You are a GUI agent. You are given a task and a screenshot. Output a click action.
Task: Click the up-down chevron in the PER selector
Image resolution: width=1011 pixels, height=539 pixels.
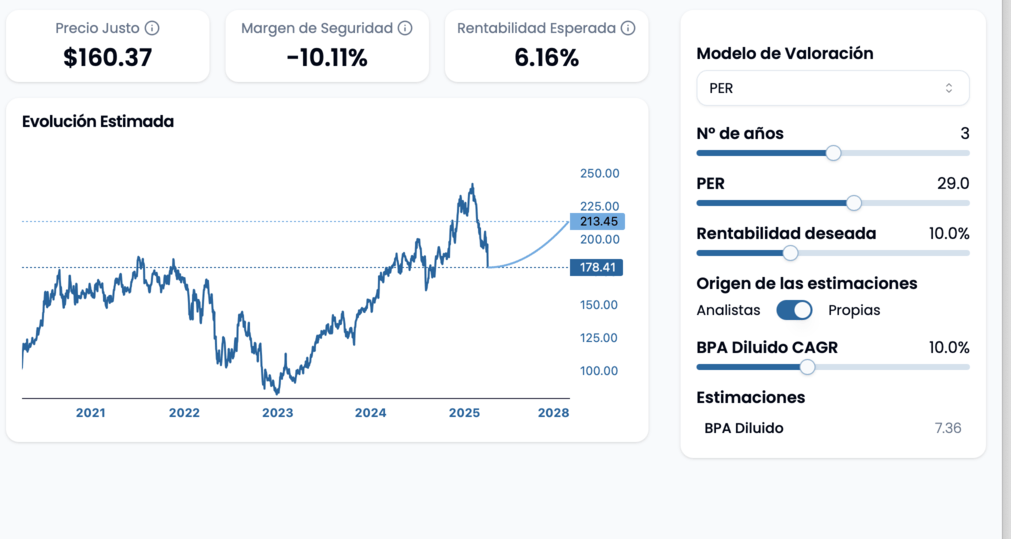(x=949, y=88)
